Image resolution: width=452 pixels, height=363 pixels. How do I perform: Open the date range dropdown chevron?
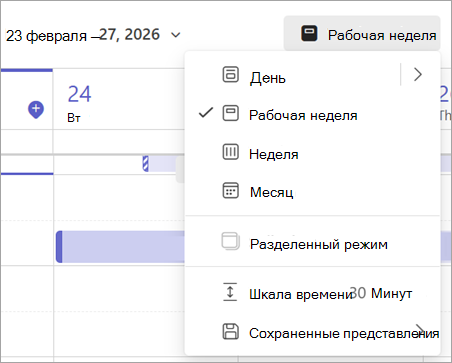coord(175,35)
